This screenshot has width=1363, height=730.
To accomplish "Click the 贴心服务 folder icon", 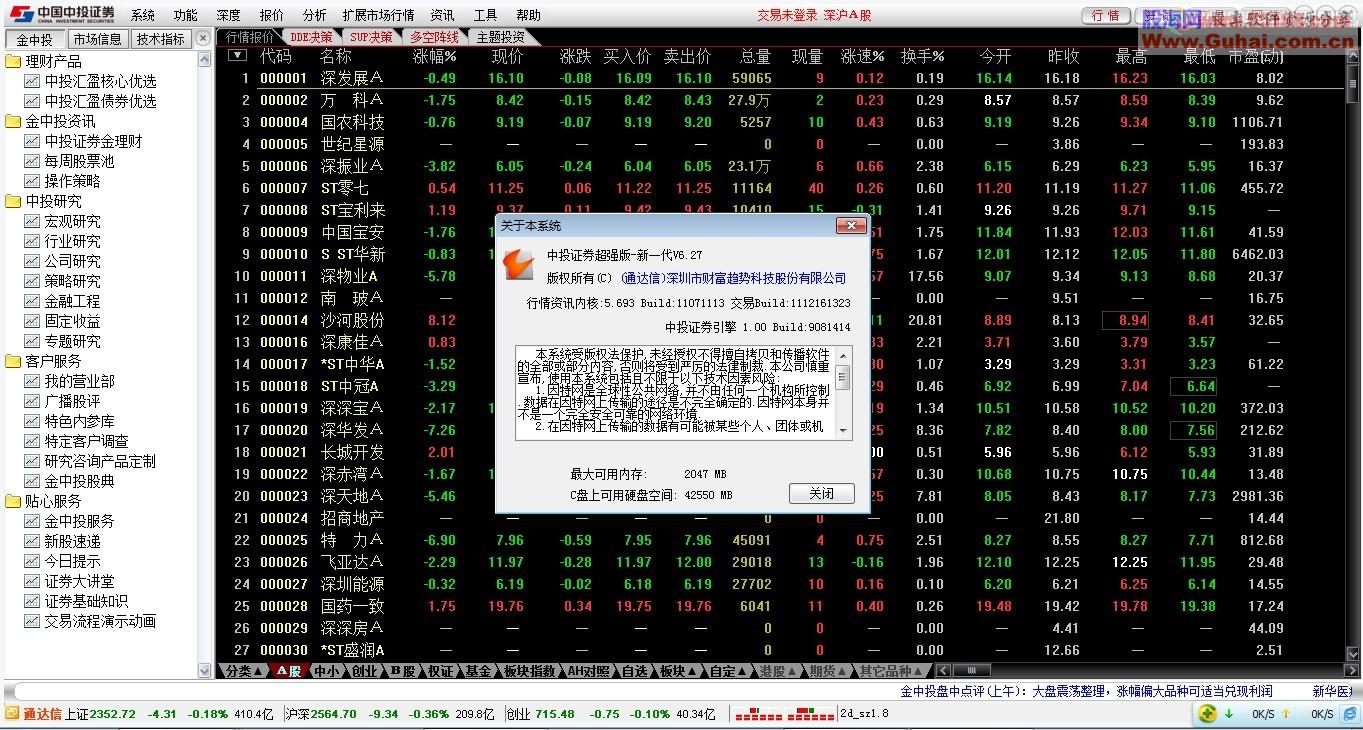I will pos(13,502).
